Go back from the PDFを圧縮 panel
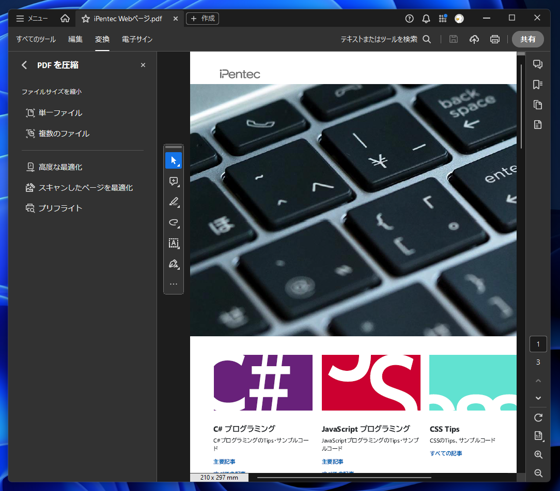 (24, 65)
